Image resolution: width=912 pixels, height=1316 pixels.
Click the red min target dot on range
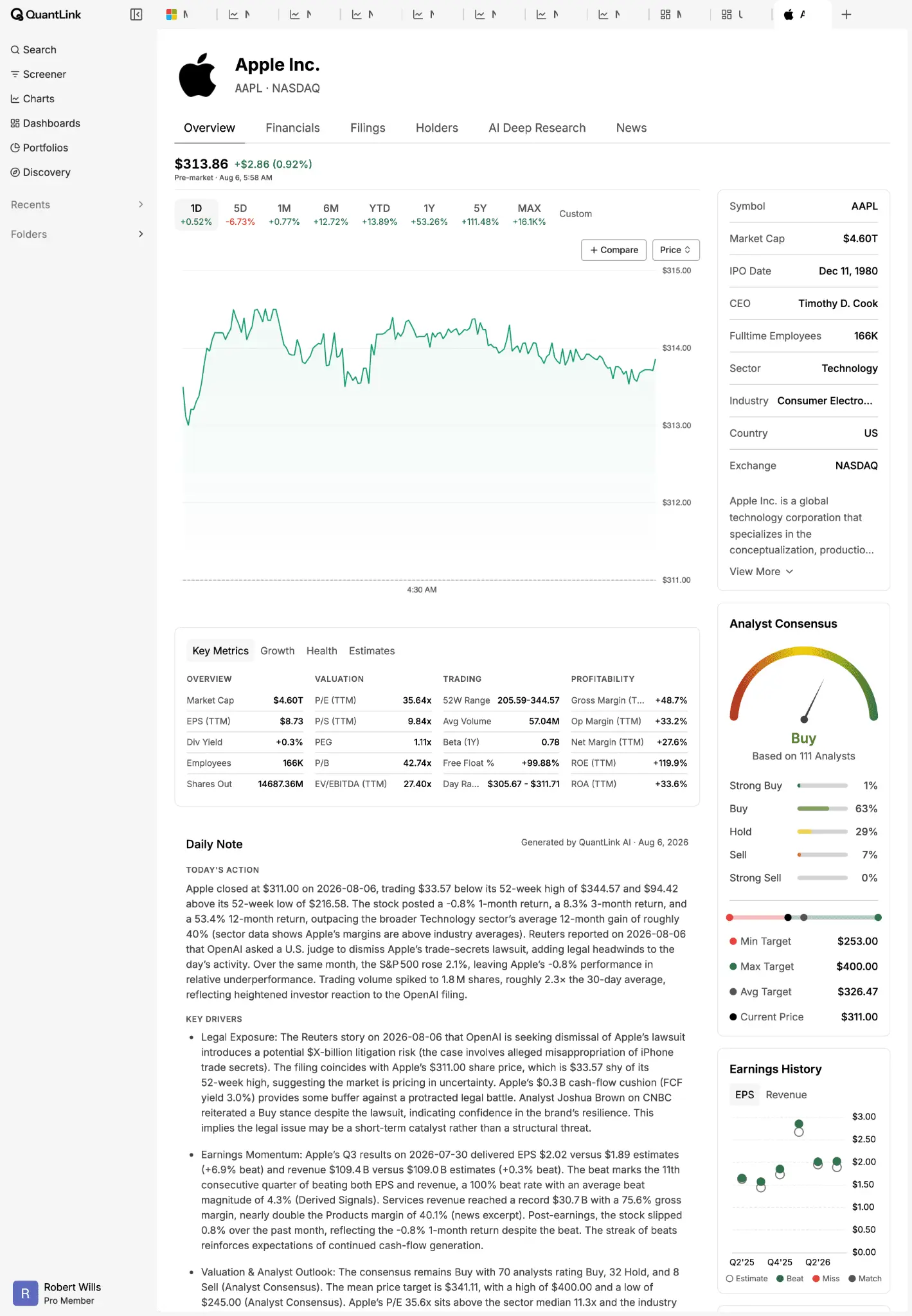point(729,917)
